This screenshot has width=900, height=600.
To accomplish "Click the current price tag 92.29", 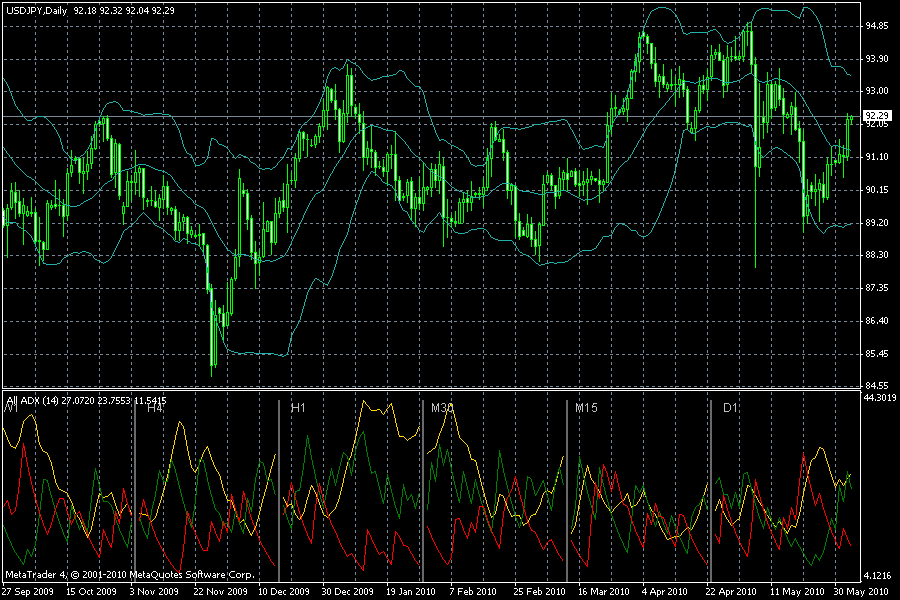I will tap(877, 115).
